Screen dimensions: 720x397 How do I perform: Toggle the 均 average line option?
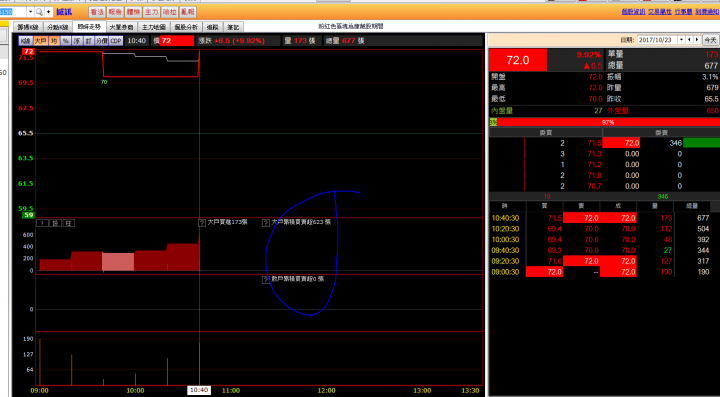pos(54,41)
